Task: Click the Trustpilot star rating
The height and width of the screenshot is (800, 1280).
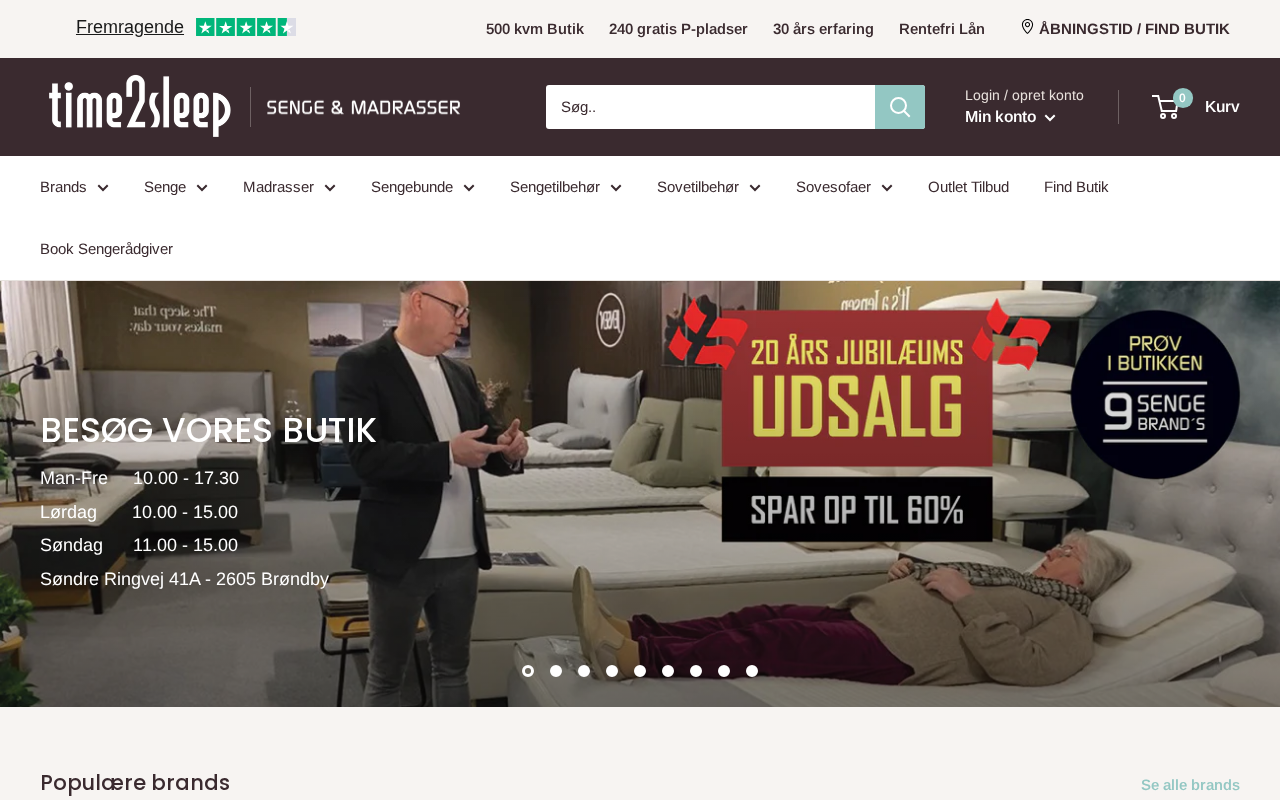Action: click(246, 27)
